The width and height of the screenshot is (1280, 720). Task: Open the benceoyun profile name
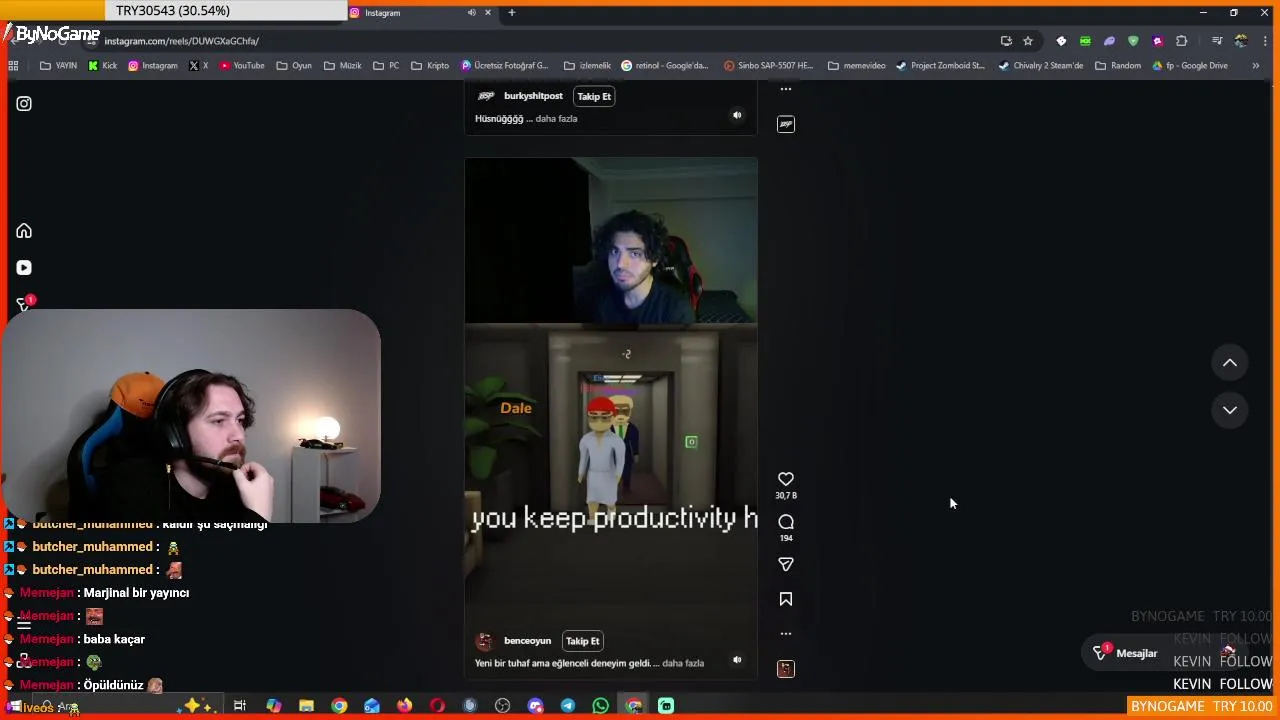click(527, 641)
